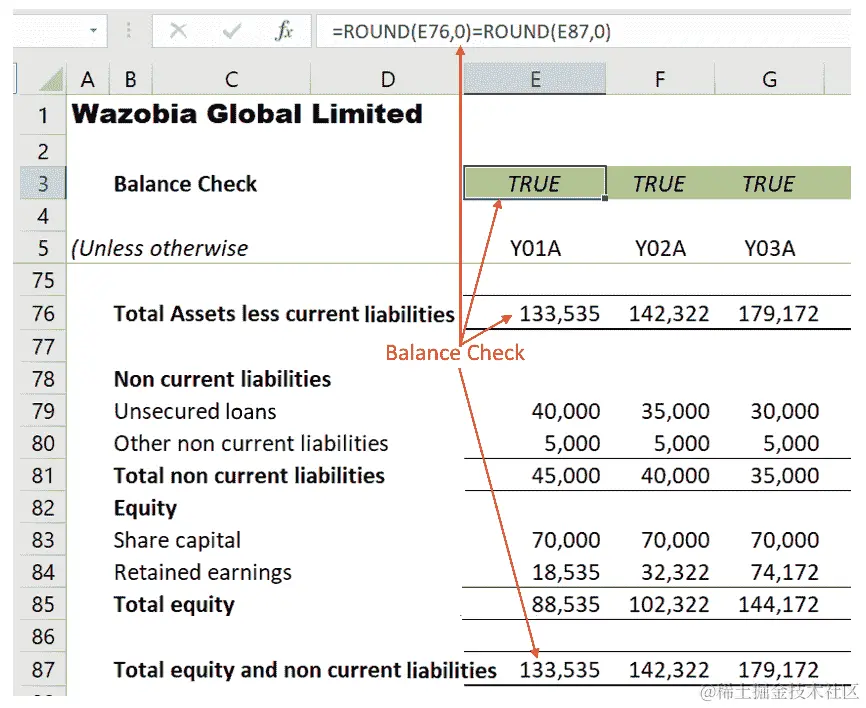Click inside the formula bar text
The height and width of the screenshot is (708, 866).
click(471, 31)
